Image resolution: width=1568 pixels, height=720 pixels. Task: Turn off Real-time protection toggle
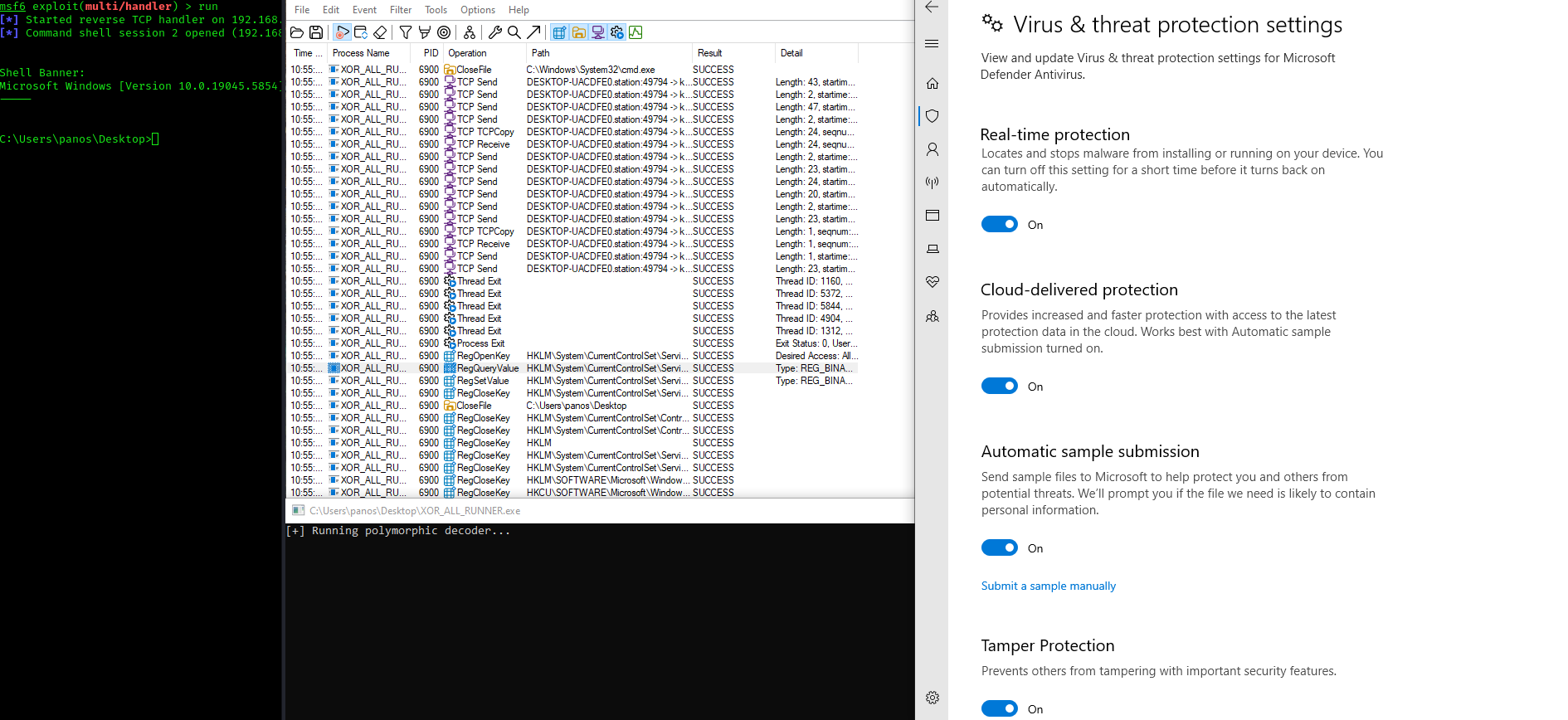(1000, 224)
